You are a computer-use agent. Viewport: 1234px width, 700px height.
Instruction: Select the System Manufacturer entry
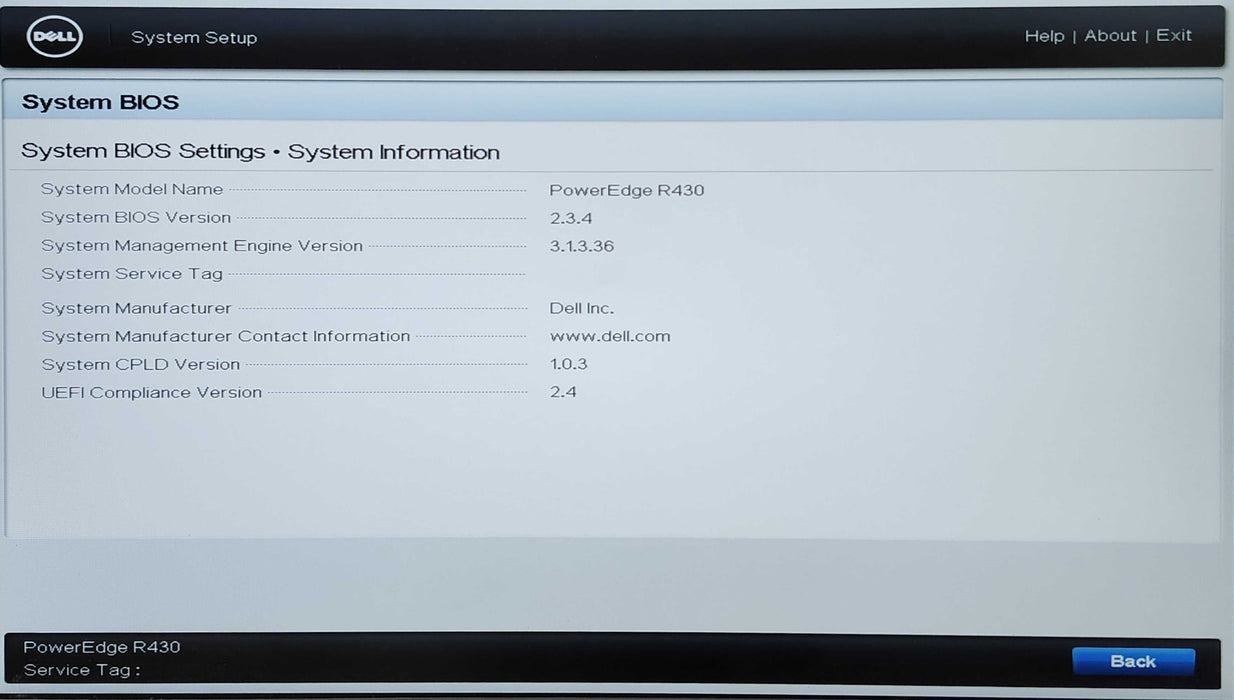pos(136,307)
